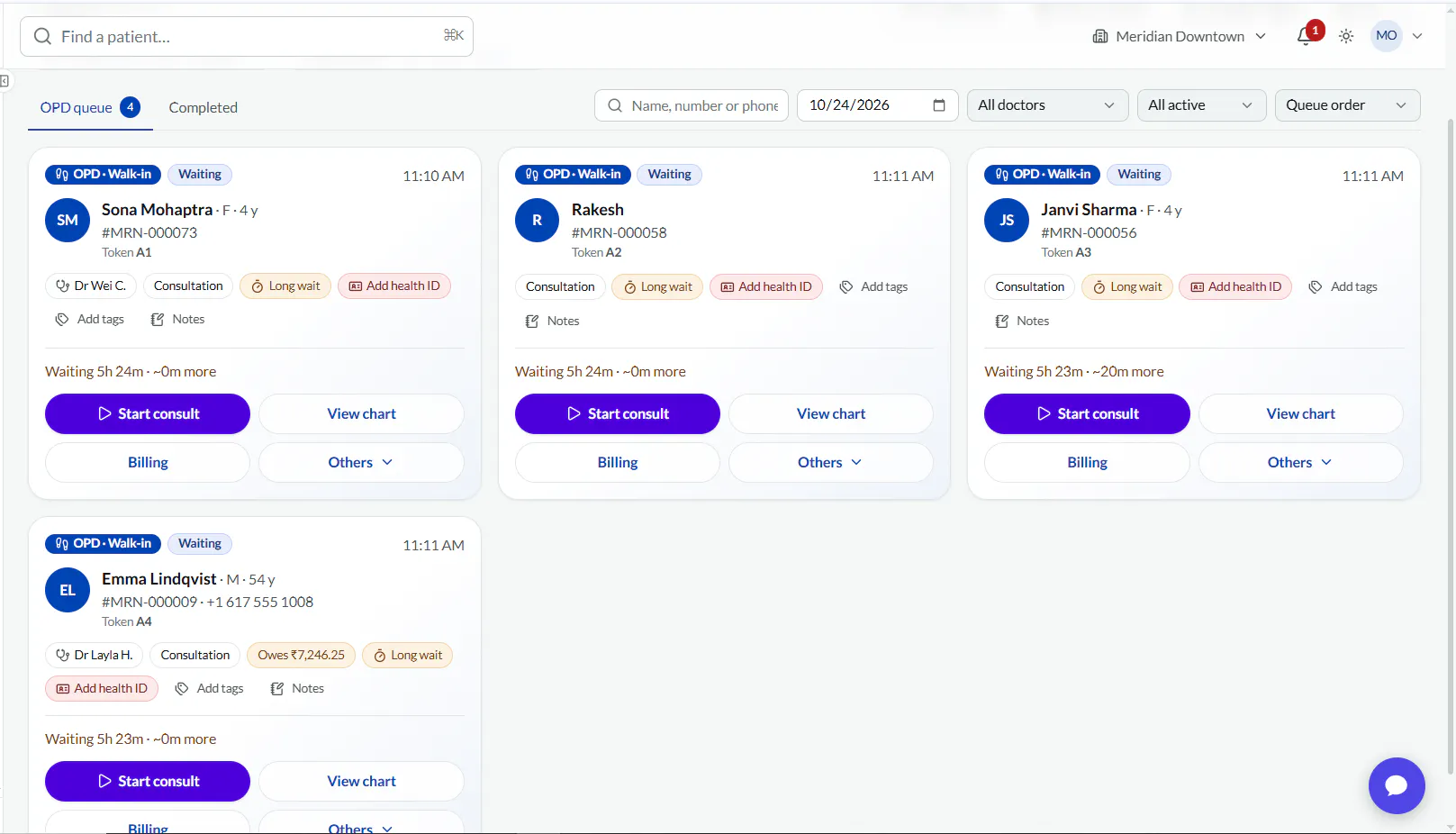Open Billing for Janvi Sharma

pyautogui.click(x=1087, y=462)
